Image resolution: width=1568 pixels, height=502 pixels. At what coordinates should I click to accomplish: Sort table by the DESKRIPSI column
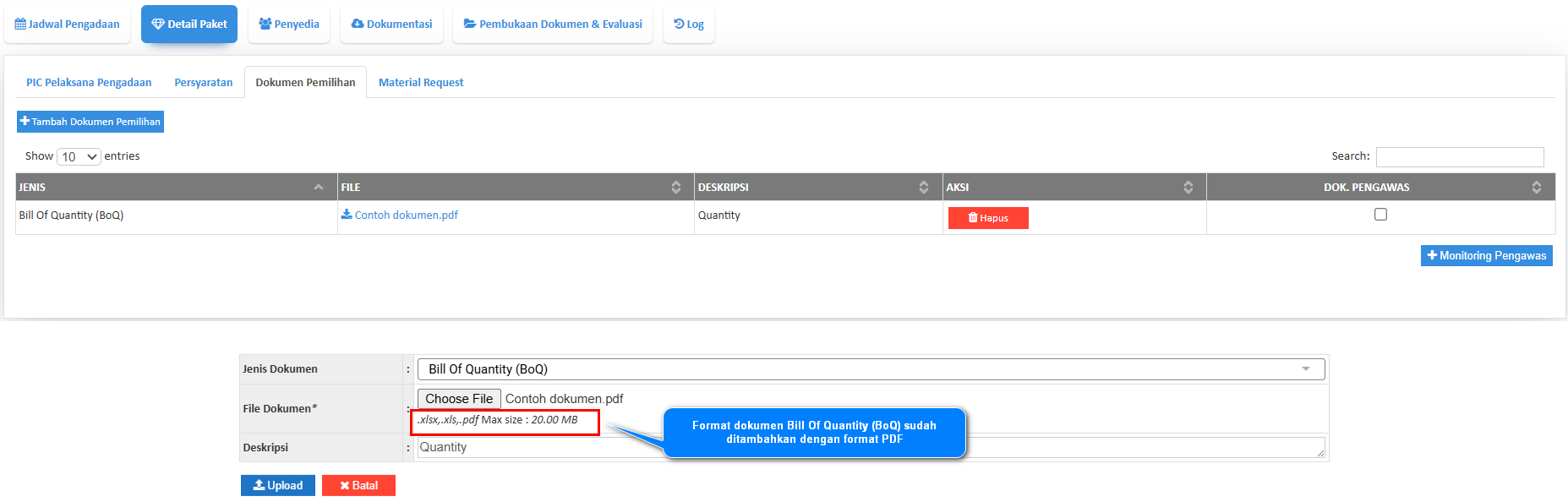923,188
